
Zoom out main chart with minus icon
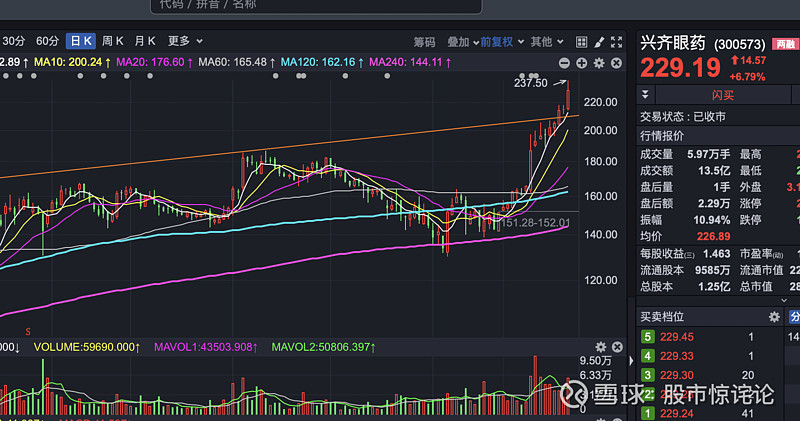(x=566, y=63)
